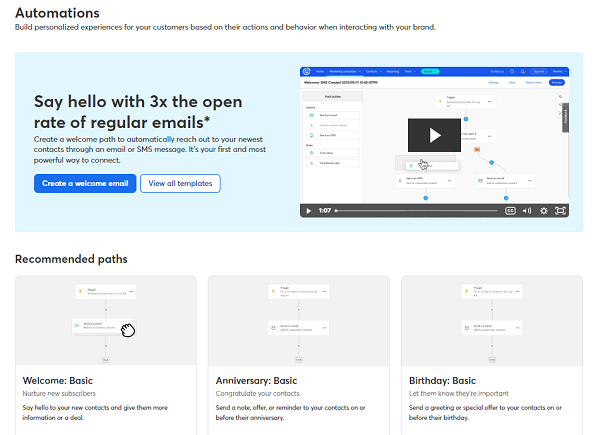600x435 pixels.
Task: Select the Birthday: Basic path preview
Action: [x=491, y=320]
